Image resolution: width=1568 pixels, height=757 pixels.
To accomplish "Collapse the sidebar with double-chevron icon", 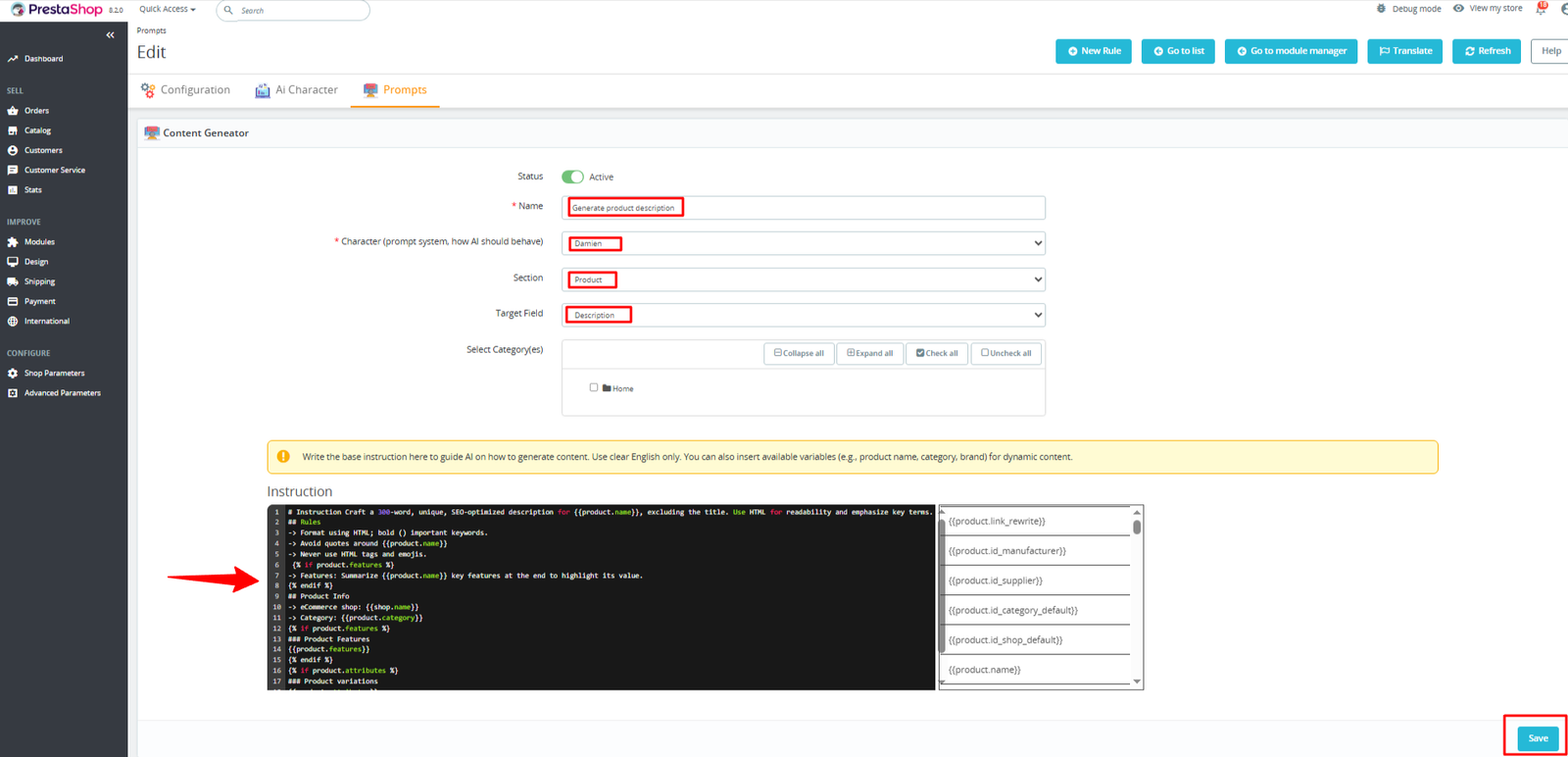I will click(110, 35).
